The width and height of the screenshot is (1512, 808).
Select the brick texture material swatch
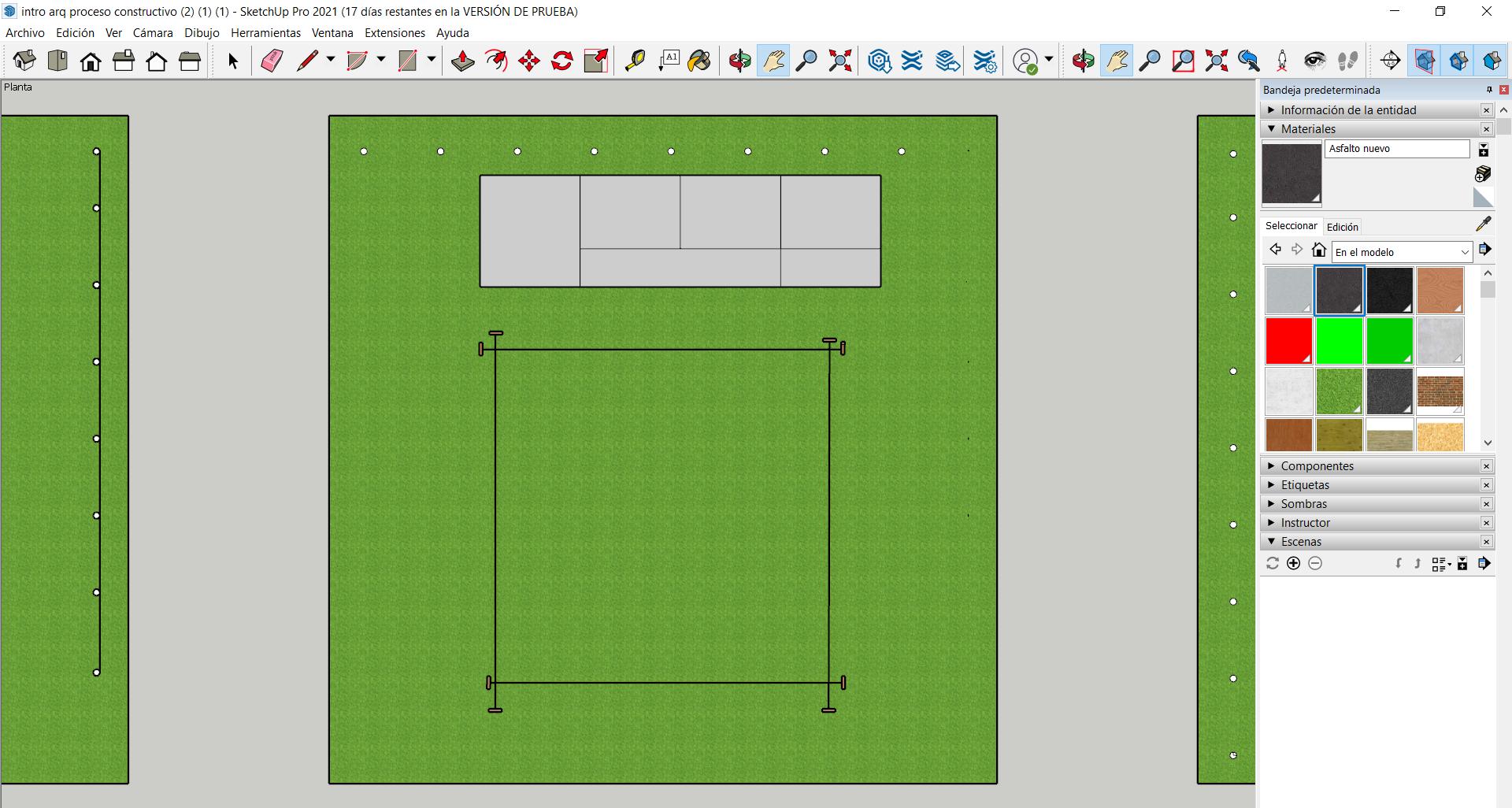(1440, 391)
